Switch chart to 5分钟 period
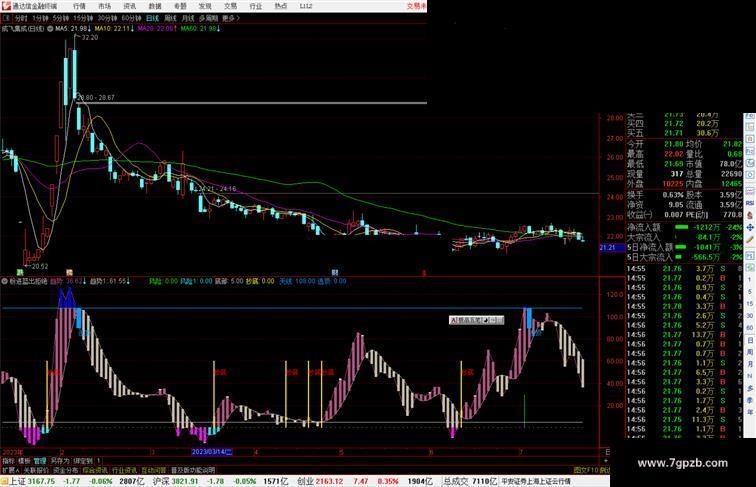This screenshot has width=756, height=487. tap(60, 18)
